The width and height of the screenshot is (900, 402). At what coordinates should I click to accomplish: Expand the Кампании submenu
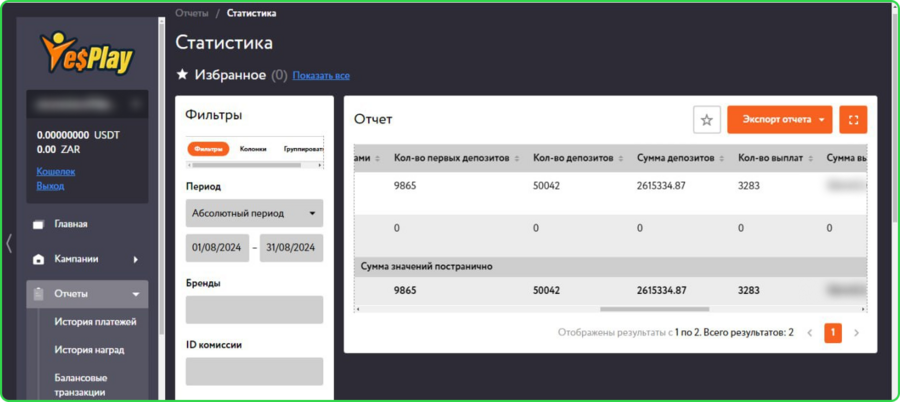pos(136,260)
